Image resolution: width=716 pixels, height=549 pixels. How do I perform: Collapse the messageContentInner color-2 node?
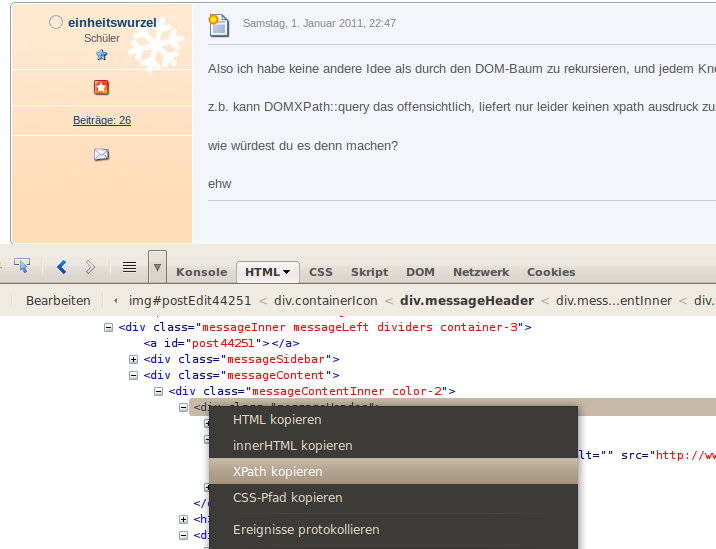tap(159, 391)
